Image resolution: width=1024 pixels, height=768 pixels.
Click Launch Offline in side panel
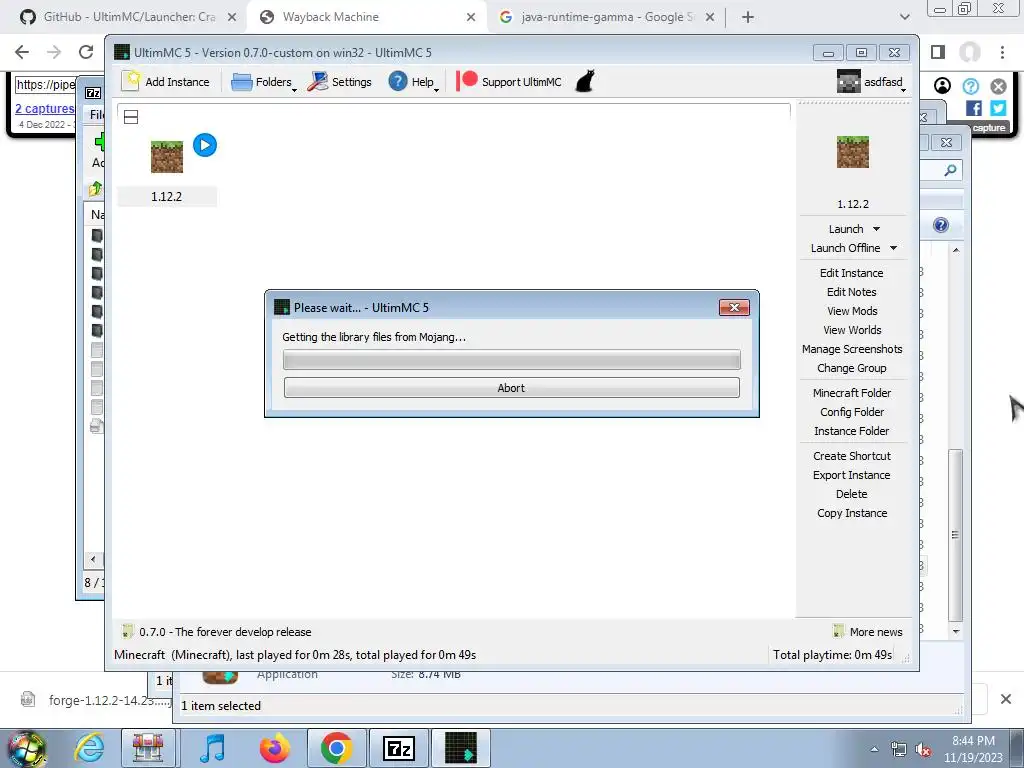tap(845, 248)
